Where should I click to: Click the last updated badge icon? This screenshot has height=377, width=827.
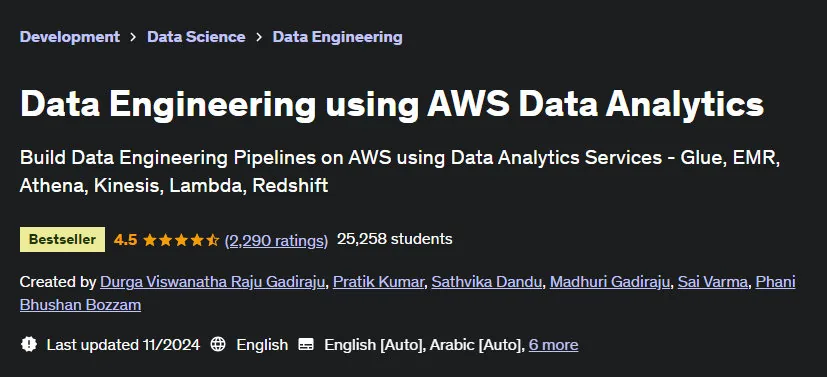(28, 345)
